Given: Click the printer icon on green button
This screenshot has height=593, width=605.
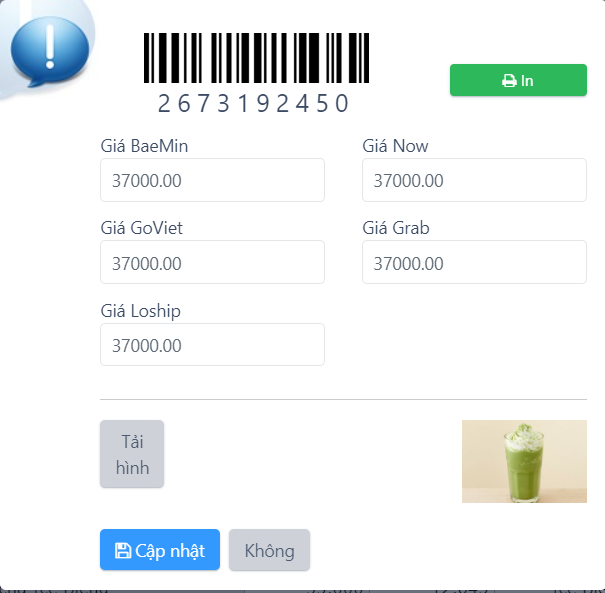Looking at the screenshot, I should click(x=509, y=81).
